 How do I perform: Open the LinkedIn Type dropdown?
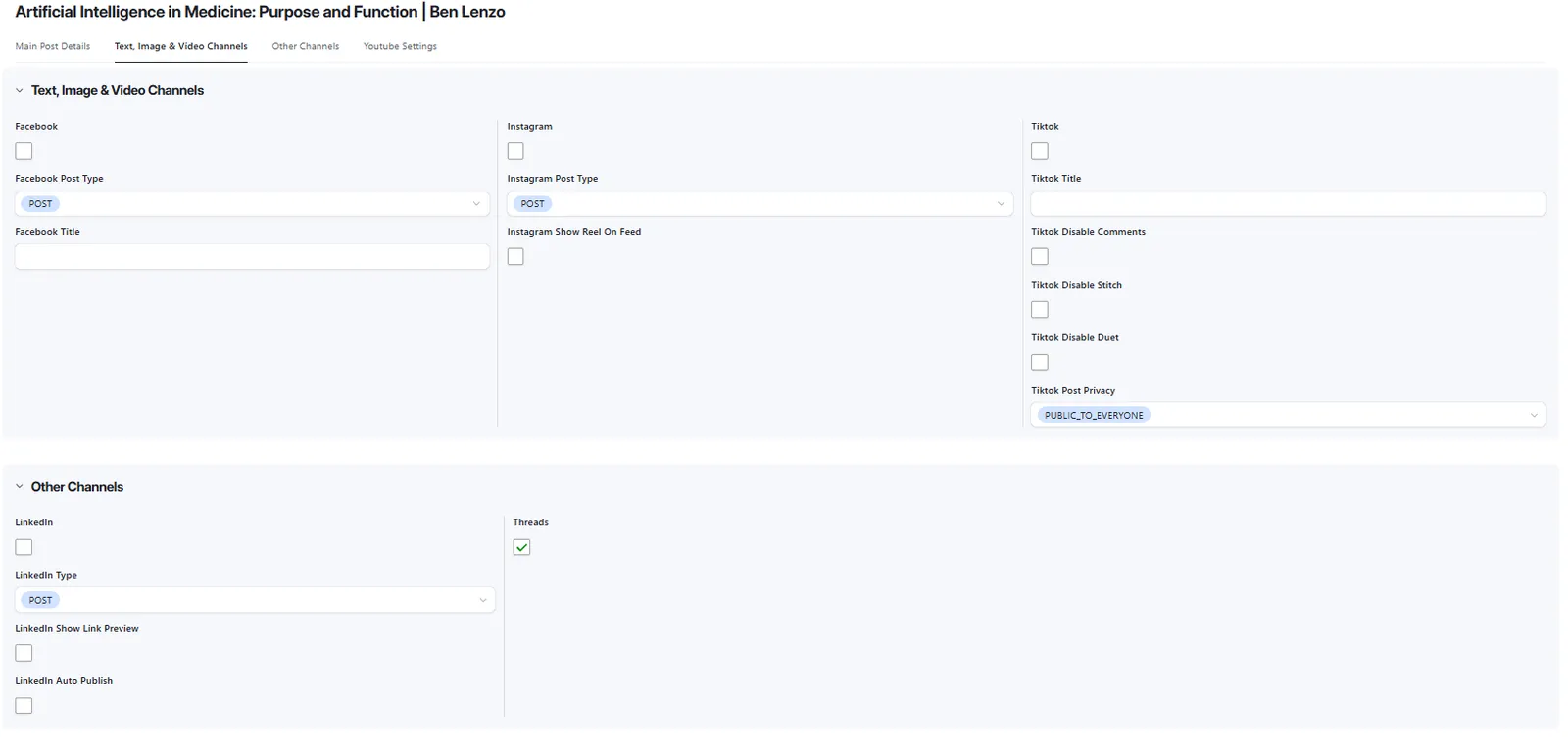tap(255, 600)
